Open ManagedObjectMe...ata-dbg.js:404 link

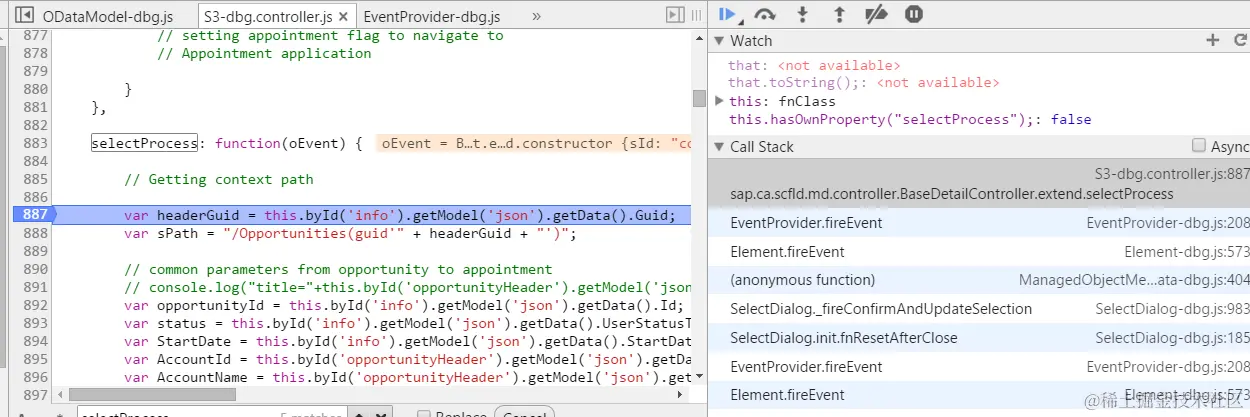(x=1134, y=280)
